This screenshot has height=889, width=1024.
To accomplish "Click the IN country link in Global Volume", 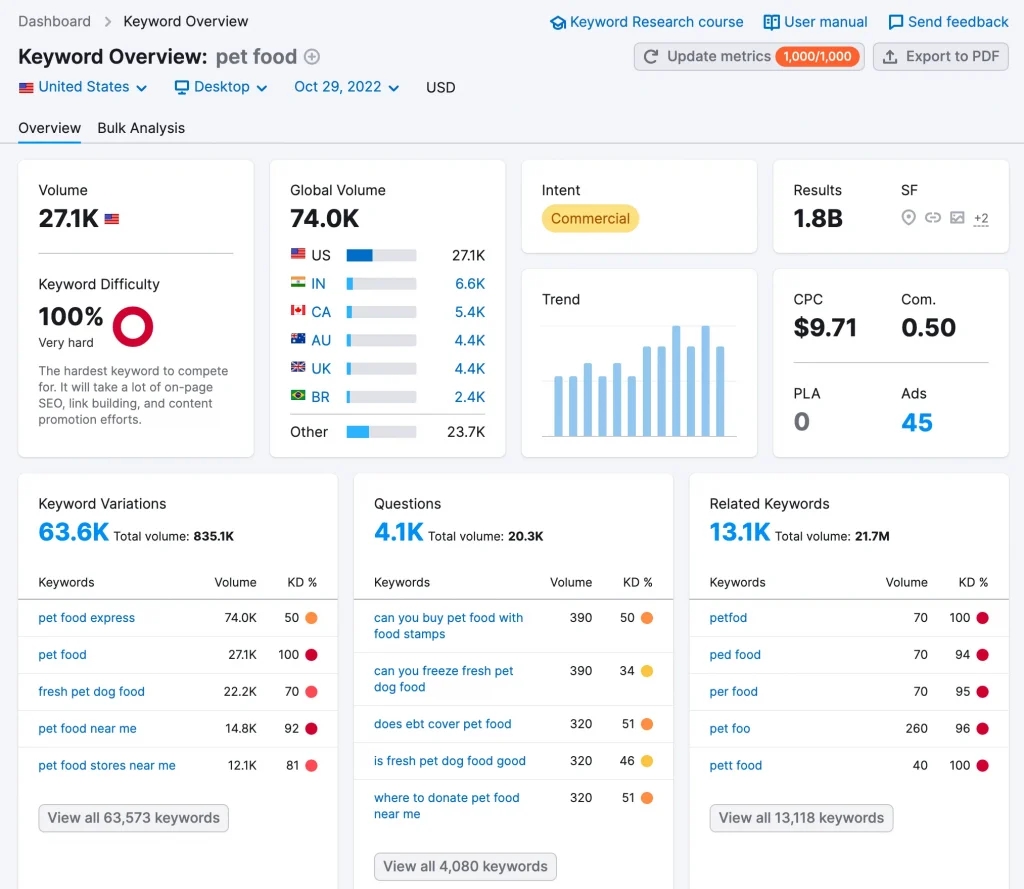I will tap(318, 284).
